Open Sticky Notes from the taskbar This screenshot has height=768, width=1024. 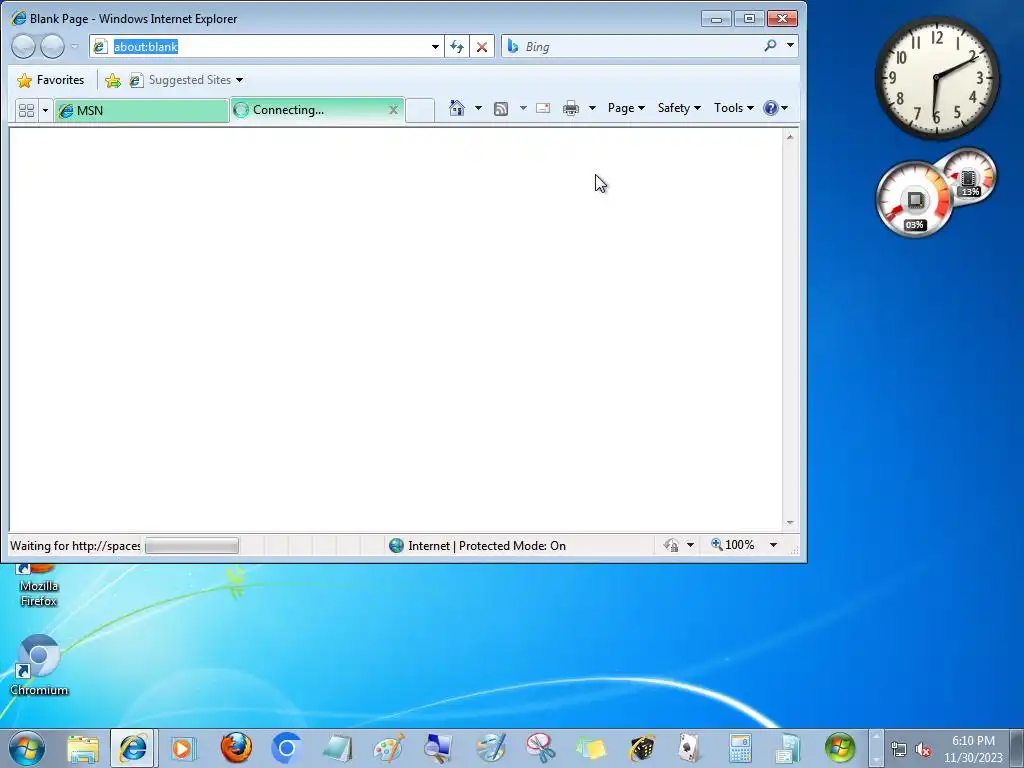click(591, 748)
